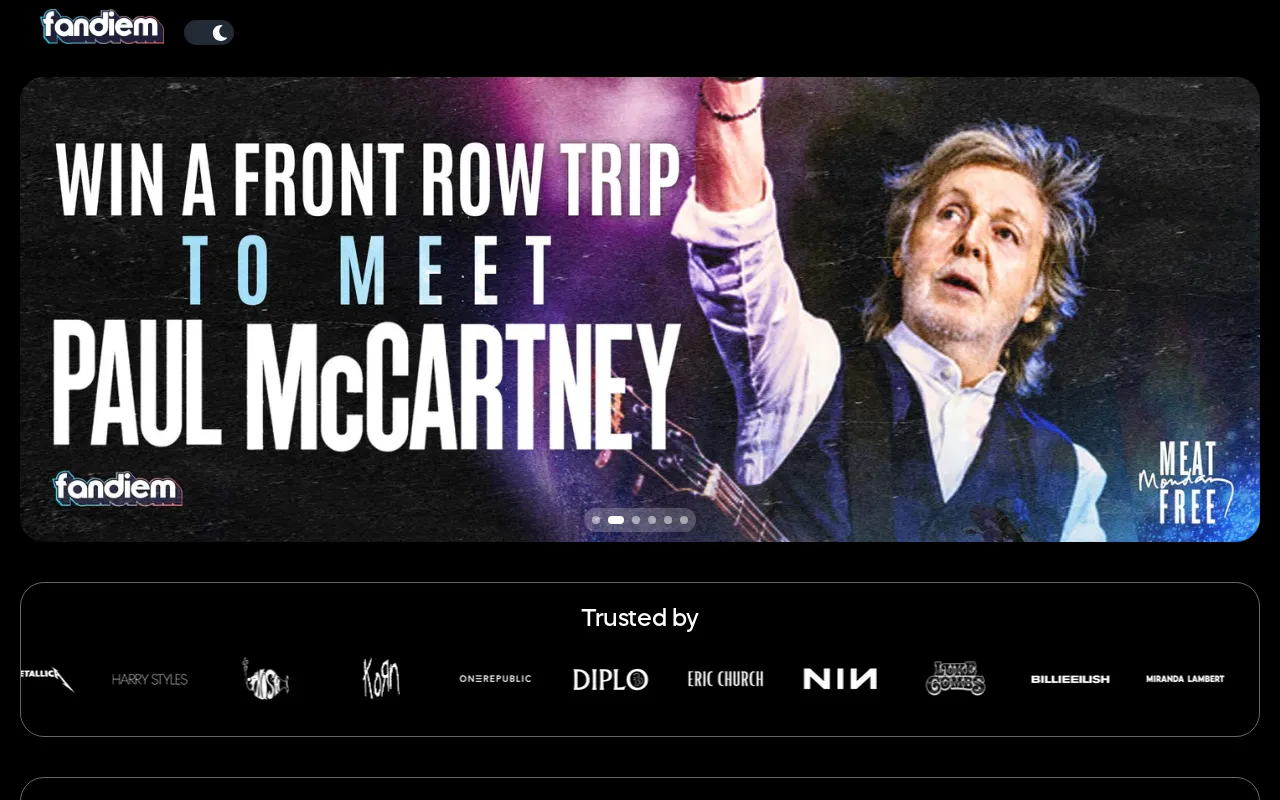Click the Harry Styles logo
This screenshot has height=800, width=1280.
coord(150,679)
